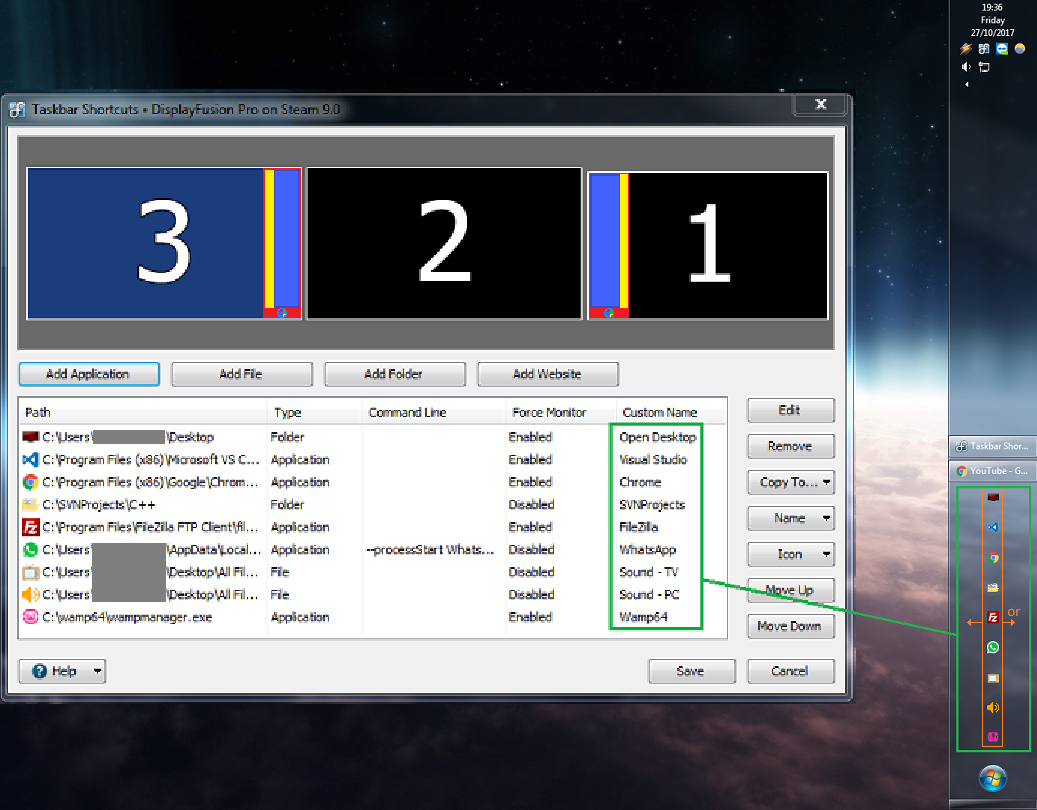This screenshot has width=1037, height=810.
Task: Launch the Visual Studio Code taskbar shortcut icon
Action: point(993,527)
